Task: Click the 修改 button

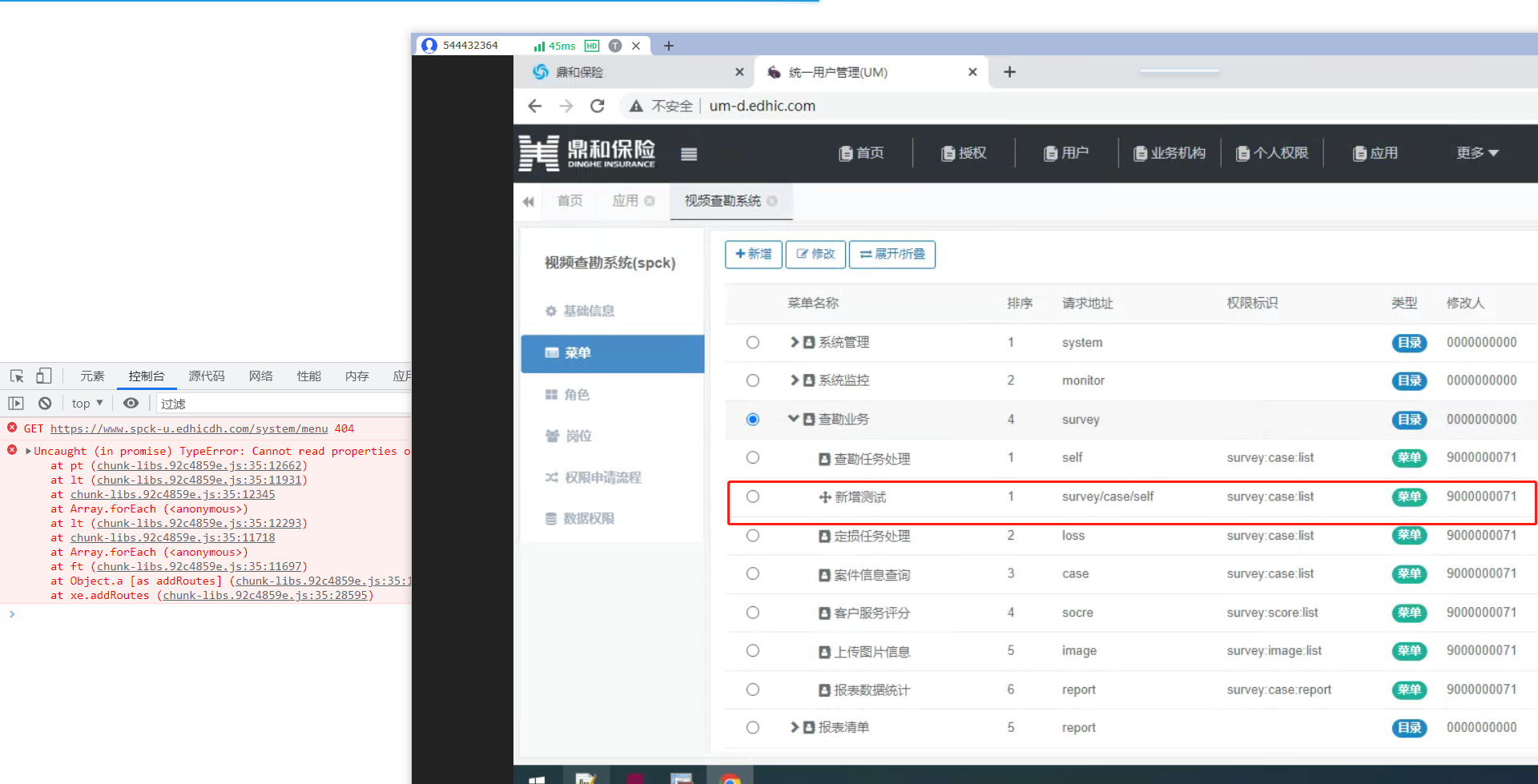Action: [x=815, y=254]
